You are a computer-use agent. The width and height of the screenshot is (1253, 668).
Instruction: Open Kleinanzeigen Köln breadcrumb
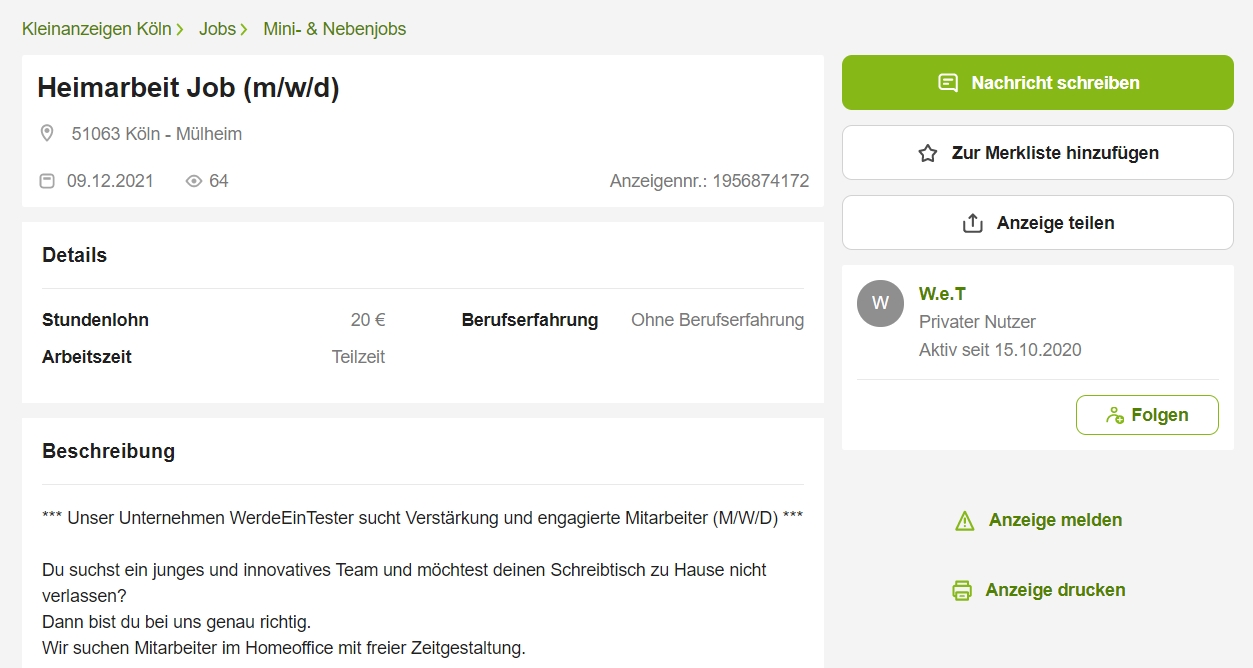(x=96, y=29)
